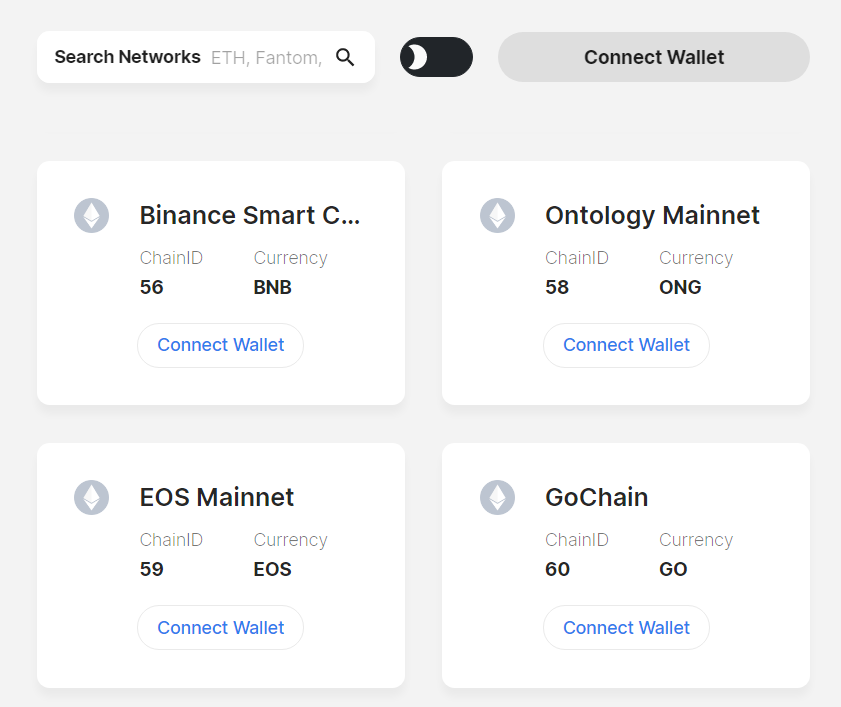Click the EOS Mainnet Ethereum logo icon
Image resolution: width=841 pixels, height=707 pixels.
coord(91,497)
